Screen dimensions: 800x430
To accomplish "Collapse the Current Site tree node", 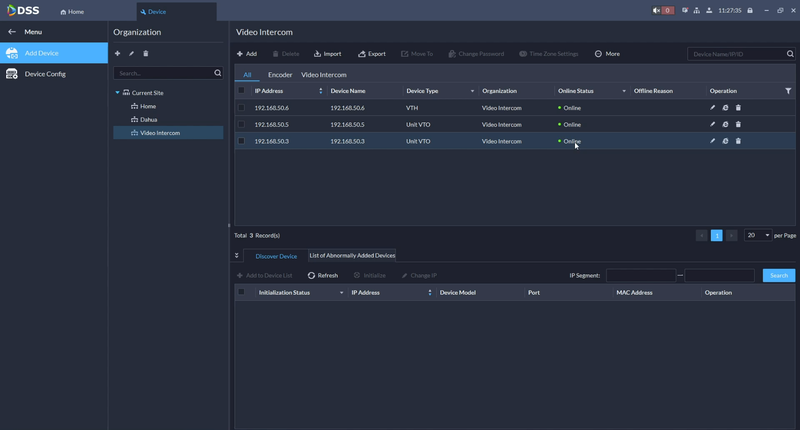I will (117, 93).
